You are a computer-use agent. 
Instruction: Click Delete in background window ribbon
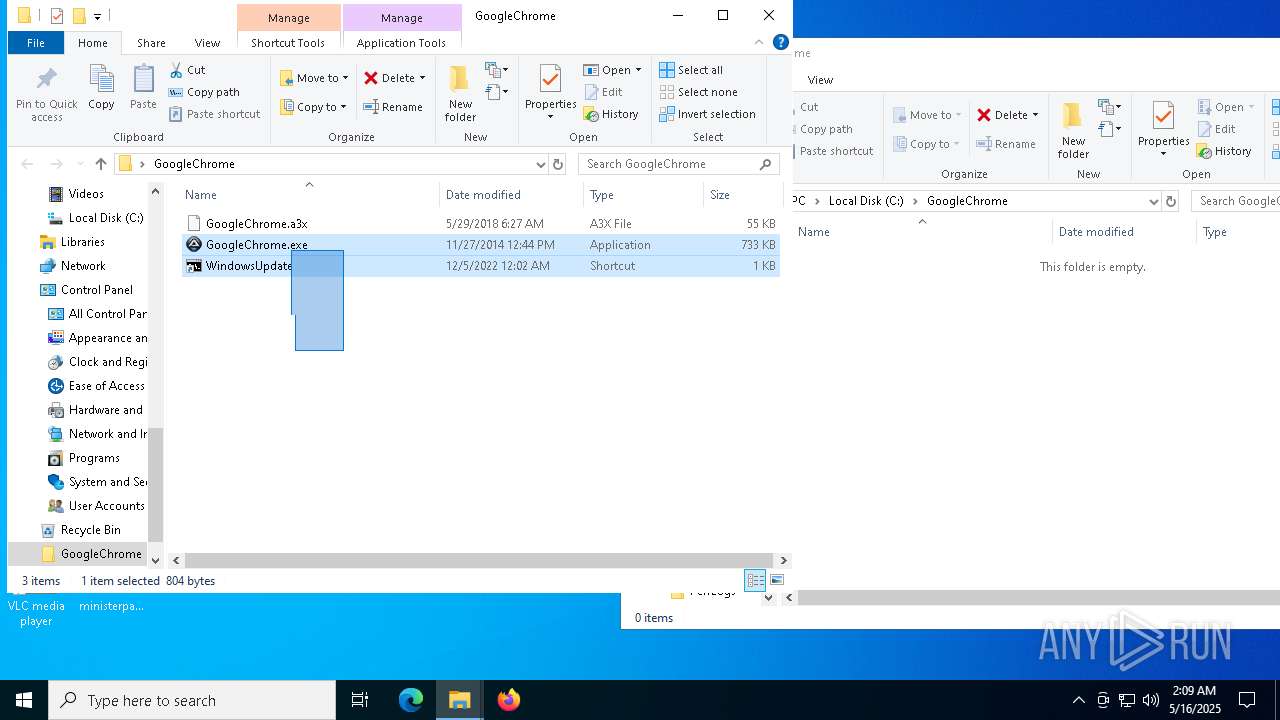1008,115
